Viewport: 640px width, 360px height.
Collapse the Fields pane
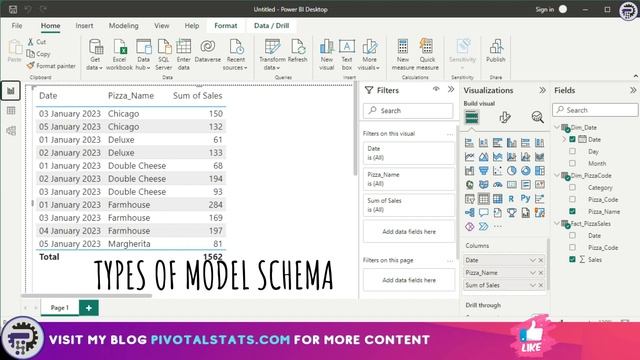point(633,90)
